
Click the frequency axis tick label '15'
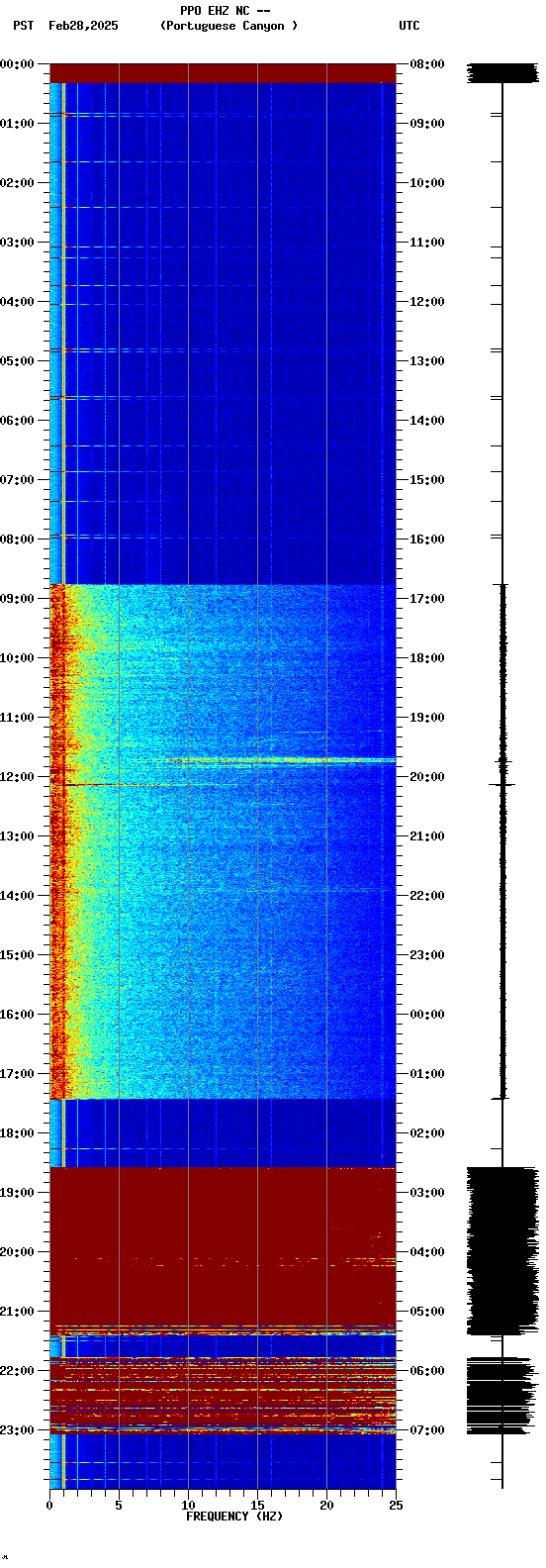click(x=257, y=1506)
